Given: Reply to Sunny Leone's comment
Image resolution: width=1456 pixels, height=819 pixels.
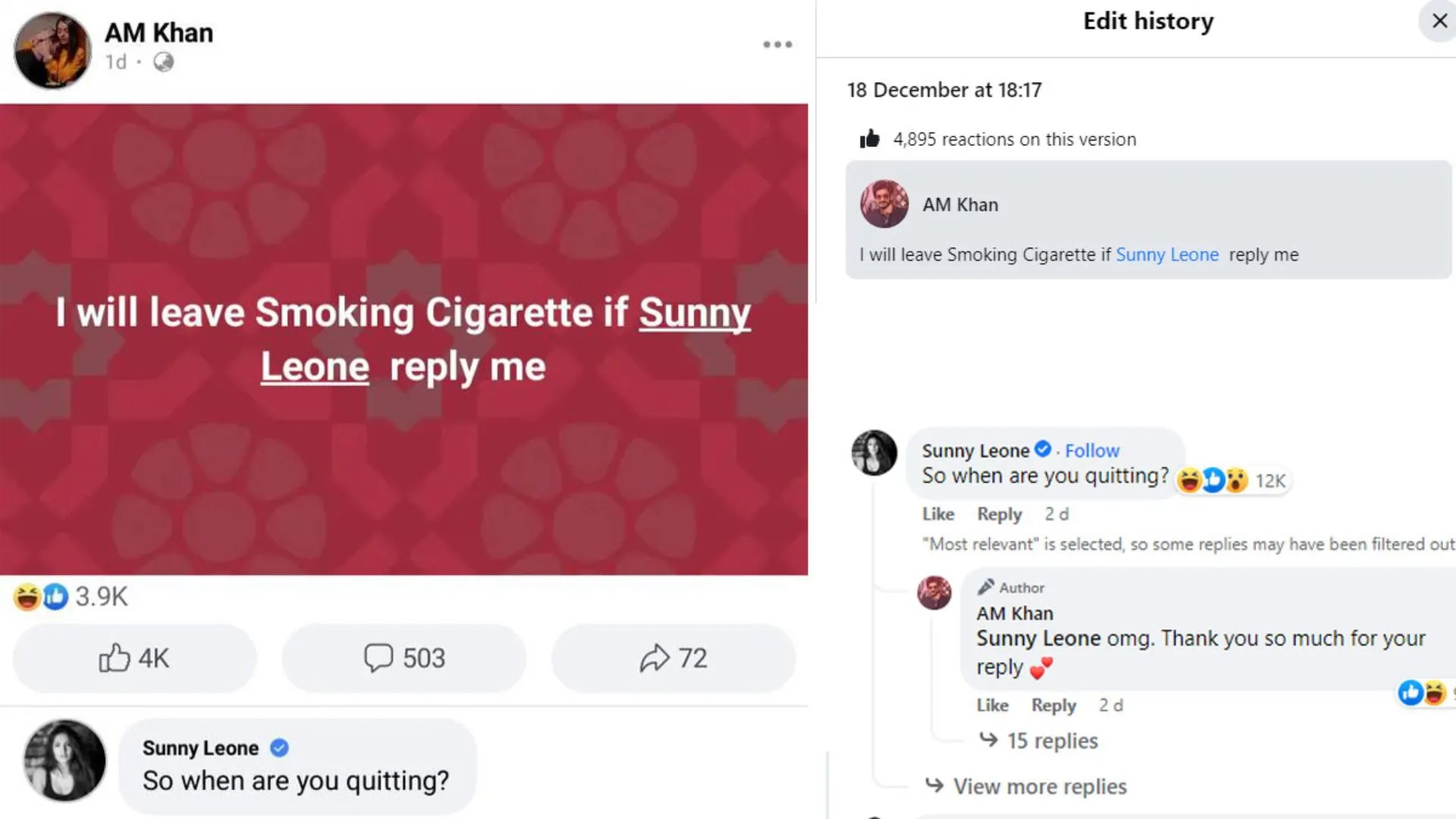Looking at the screenshot, I should point(999,514).
